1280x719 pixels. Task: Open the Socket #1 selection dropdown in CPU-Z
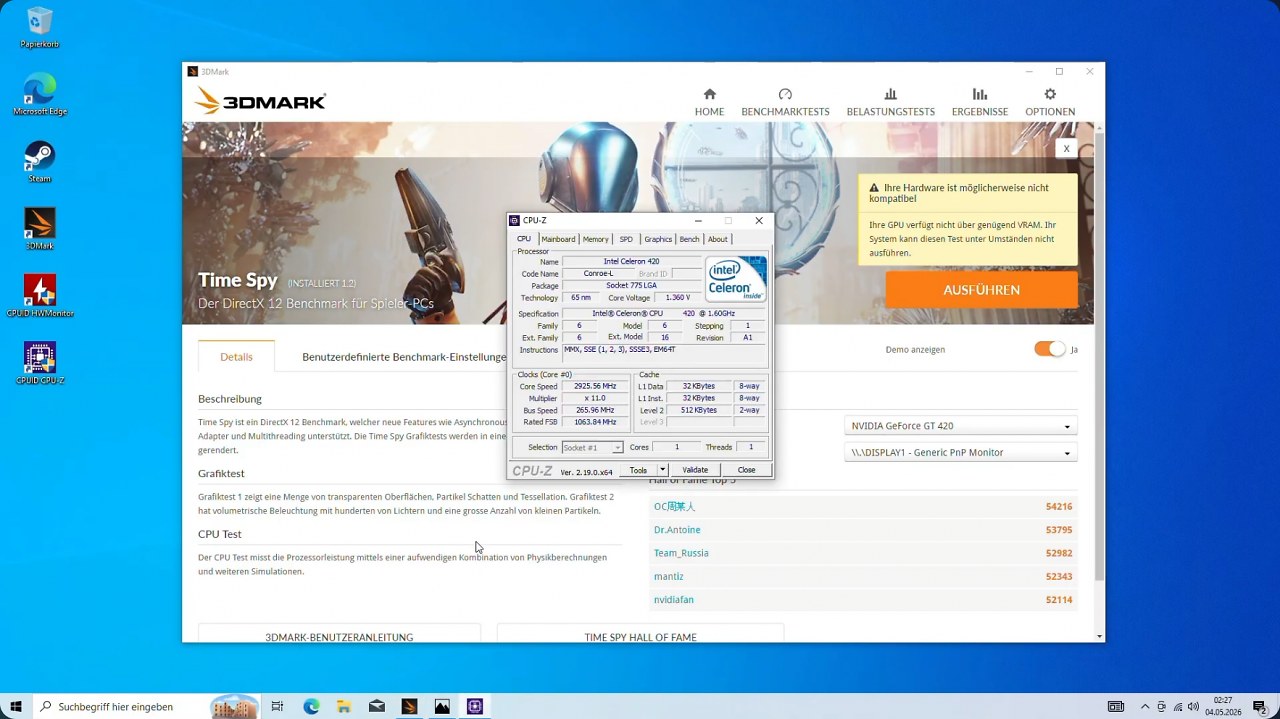[592, 448]
